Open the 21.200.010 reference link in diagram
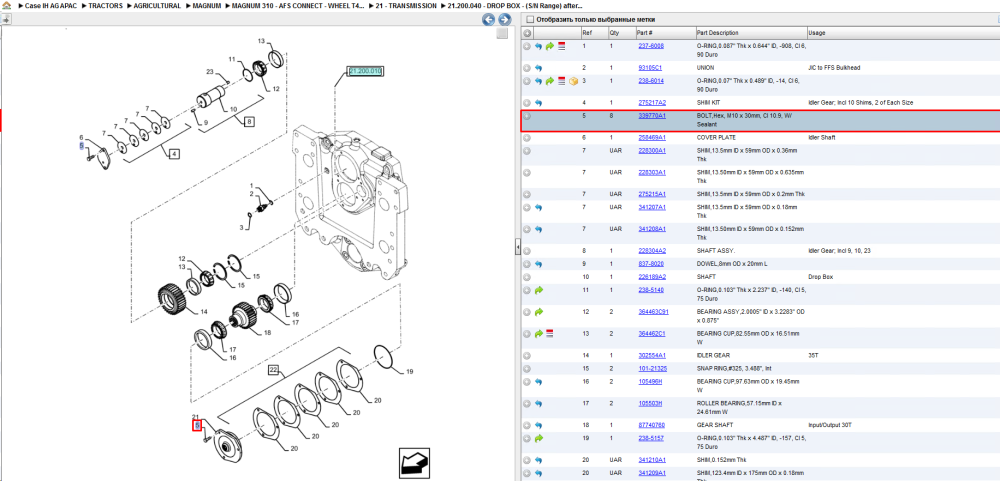1000x481 pixels. click(365, 71)
